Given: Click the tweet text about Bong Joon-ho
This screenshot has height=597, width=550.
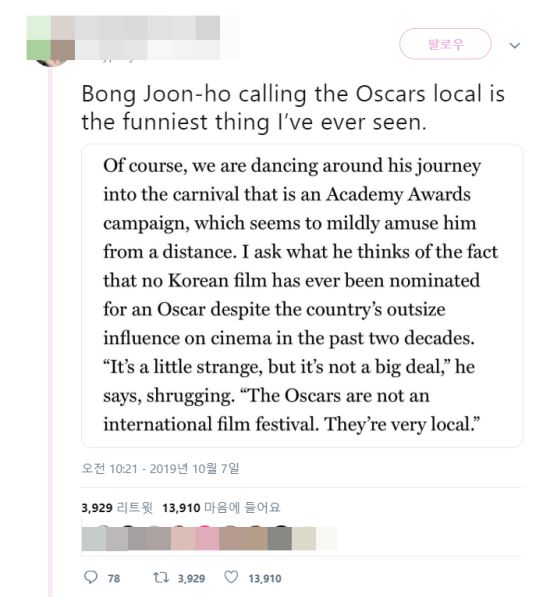Looking at the screenshot, I should [293, 108].
